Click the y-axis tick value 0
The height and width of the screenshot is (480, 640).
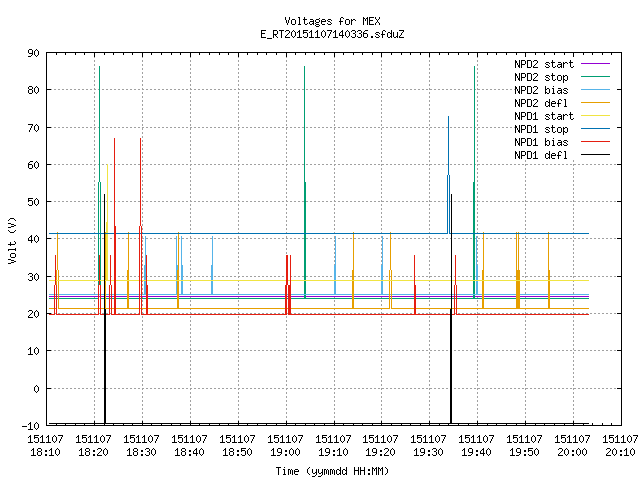pyautogui.click(x=36, y=389)
